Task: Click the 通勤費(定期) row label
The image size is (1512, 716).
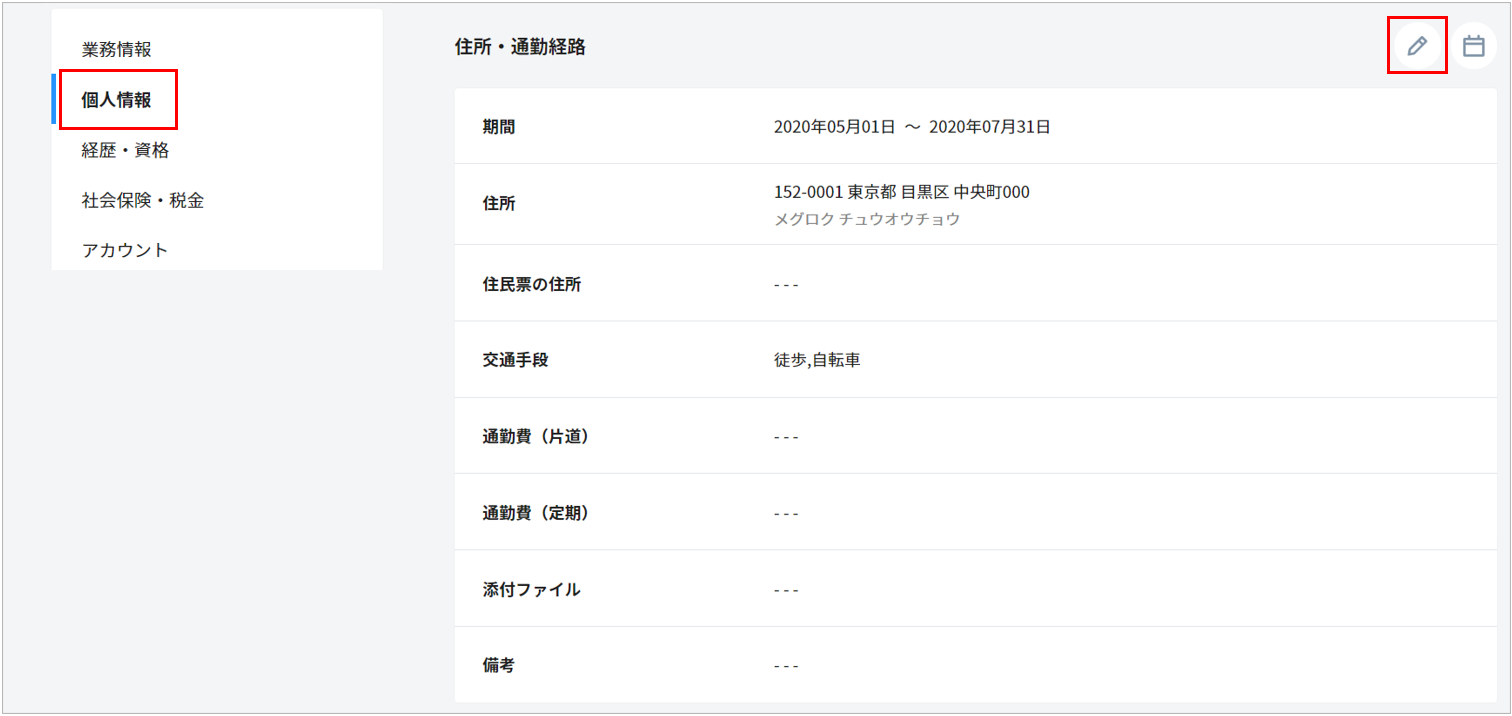Action: pyautogui.click(x=536, y=513)
